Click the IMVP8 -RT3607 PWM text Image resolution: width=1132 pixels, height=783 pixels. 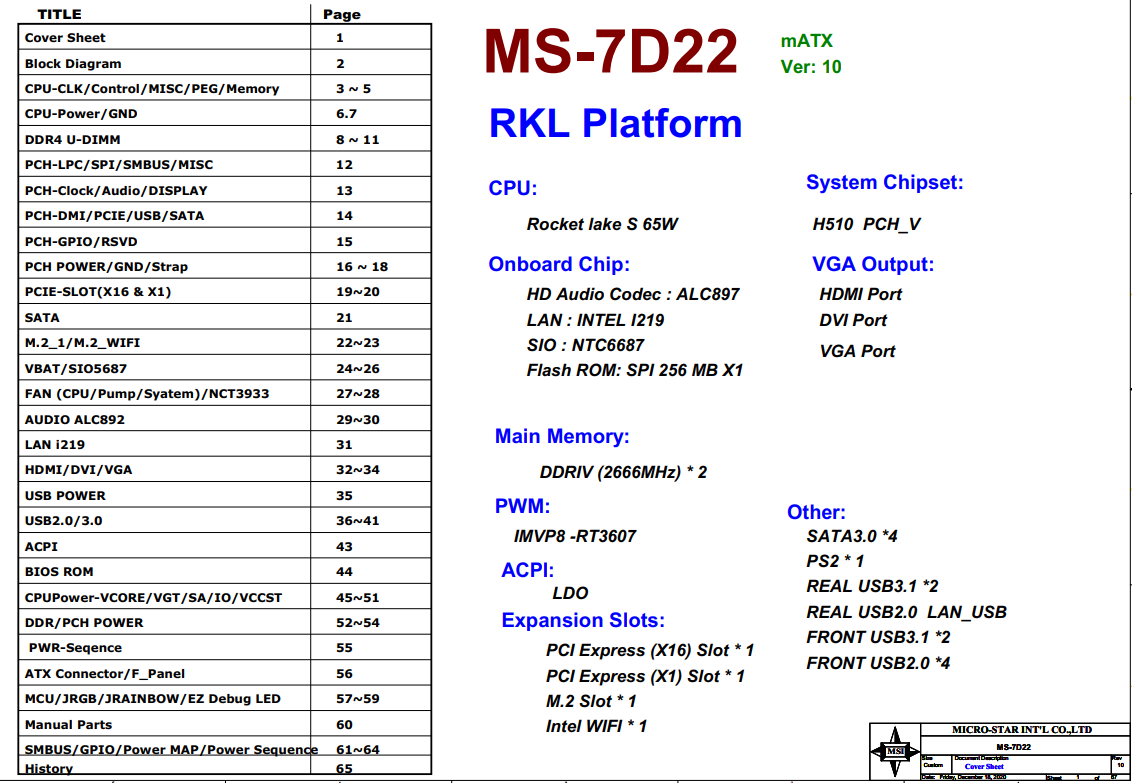click(575, 536)
